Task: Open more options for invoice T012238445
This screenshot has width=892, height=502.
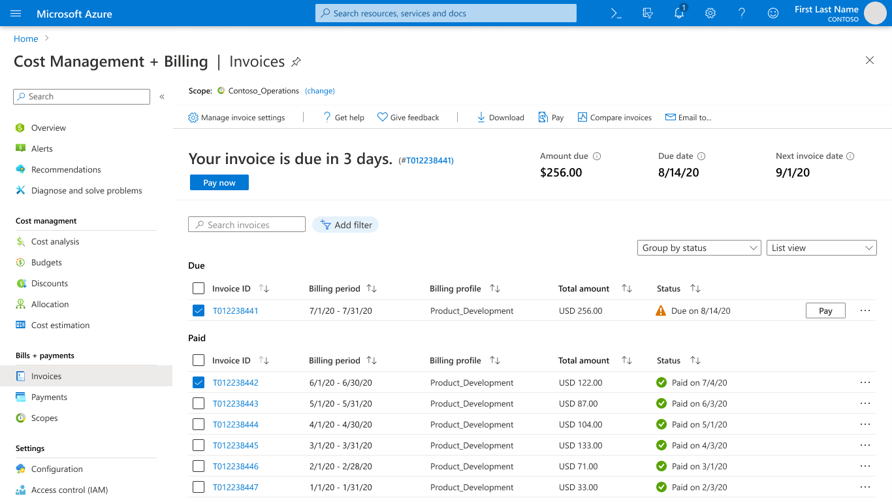Action: click(x=865, y=445)
